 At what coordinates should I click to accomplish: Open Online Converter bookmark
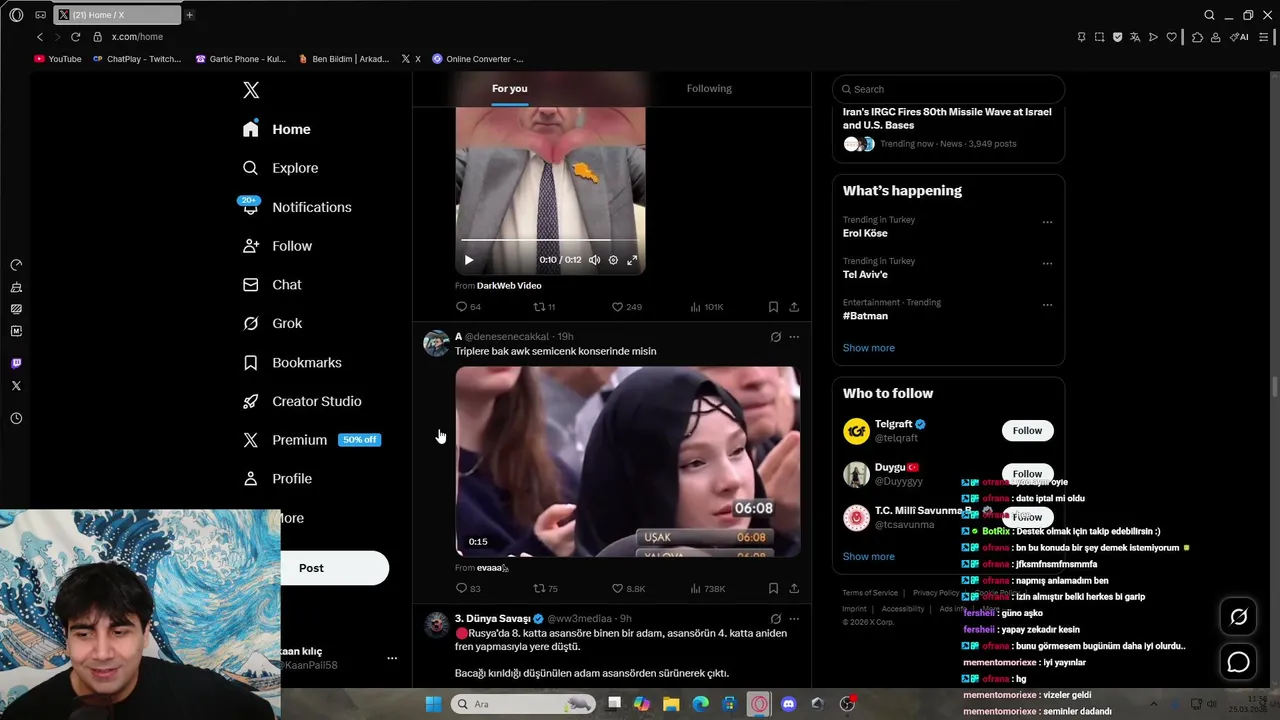pyautogui.click(x=478, y=59)
